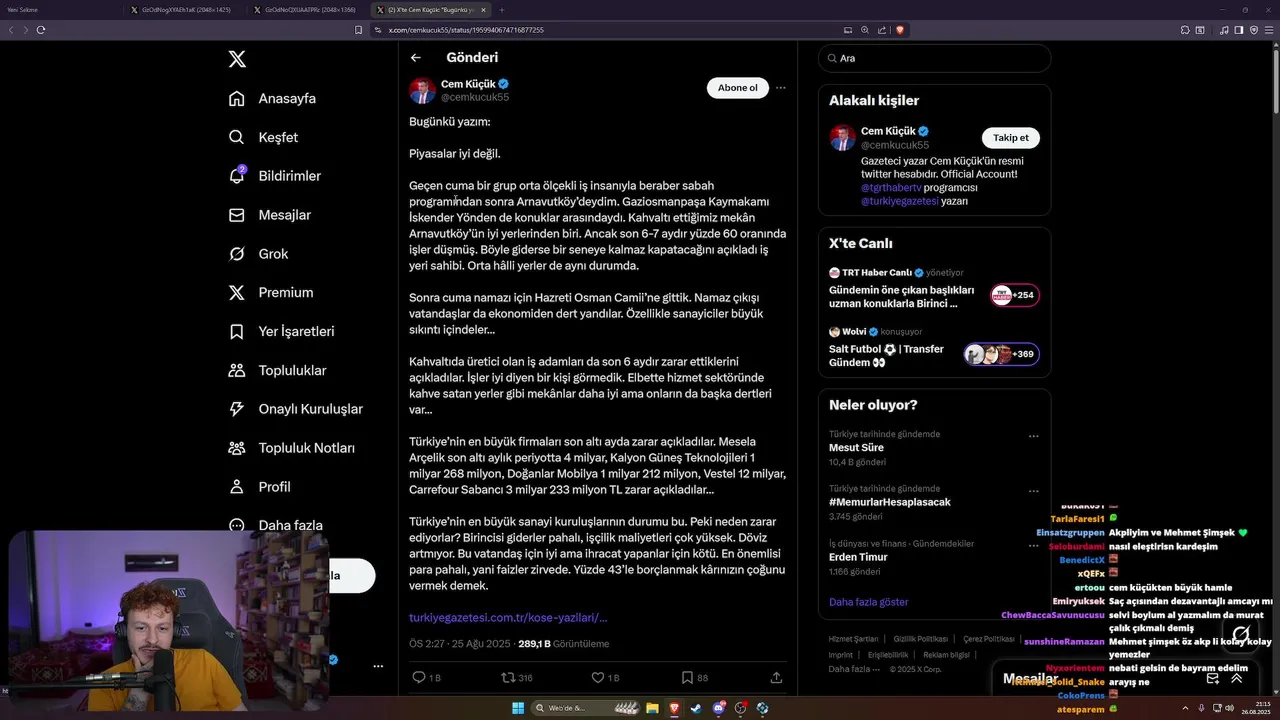Open the Windows Start menu
This screenshot has width=1280, height=720.
pyautogui.click(x=518, y=708)
